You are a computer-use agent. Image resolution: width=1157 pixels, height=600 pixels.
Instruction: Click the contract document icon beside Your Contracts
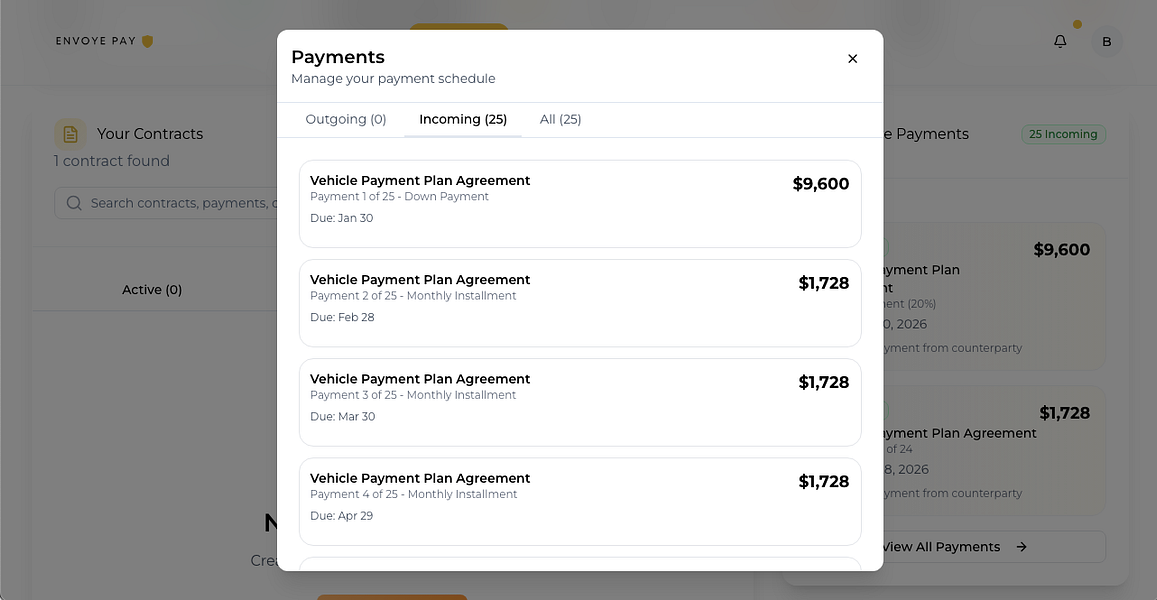click(69, 133)
